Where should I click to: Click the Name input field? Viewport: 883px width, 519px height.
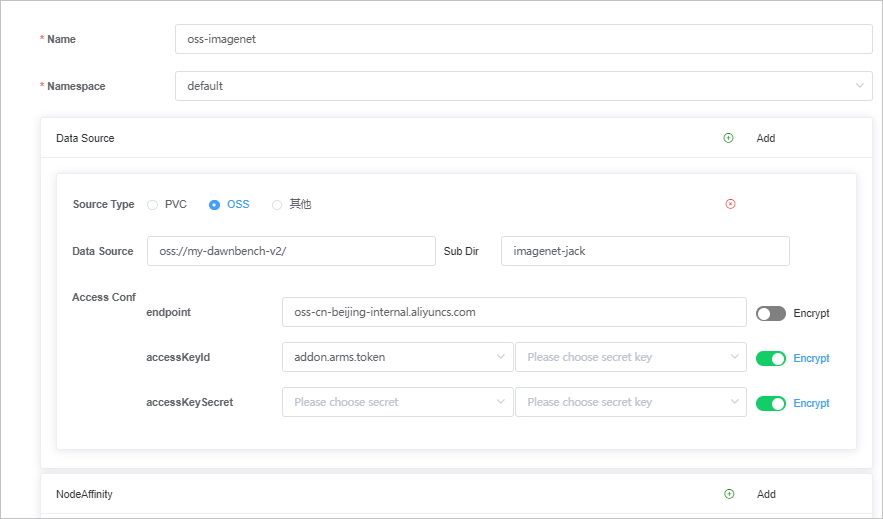tap(523, 39)
